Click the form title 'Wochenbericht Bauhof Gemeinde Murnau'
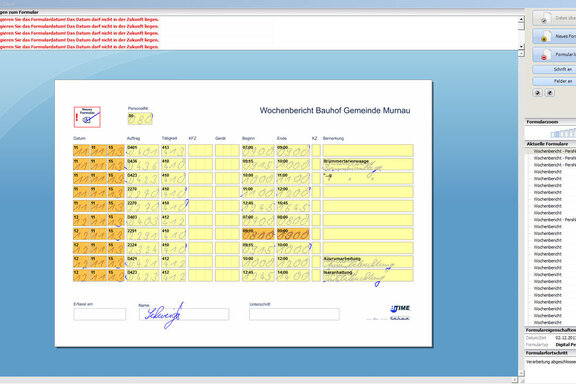This screenshot has width=576, height=384. (x=335, y=110)
